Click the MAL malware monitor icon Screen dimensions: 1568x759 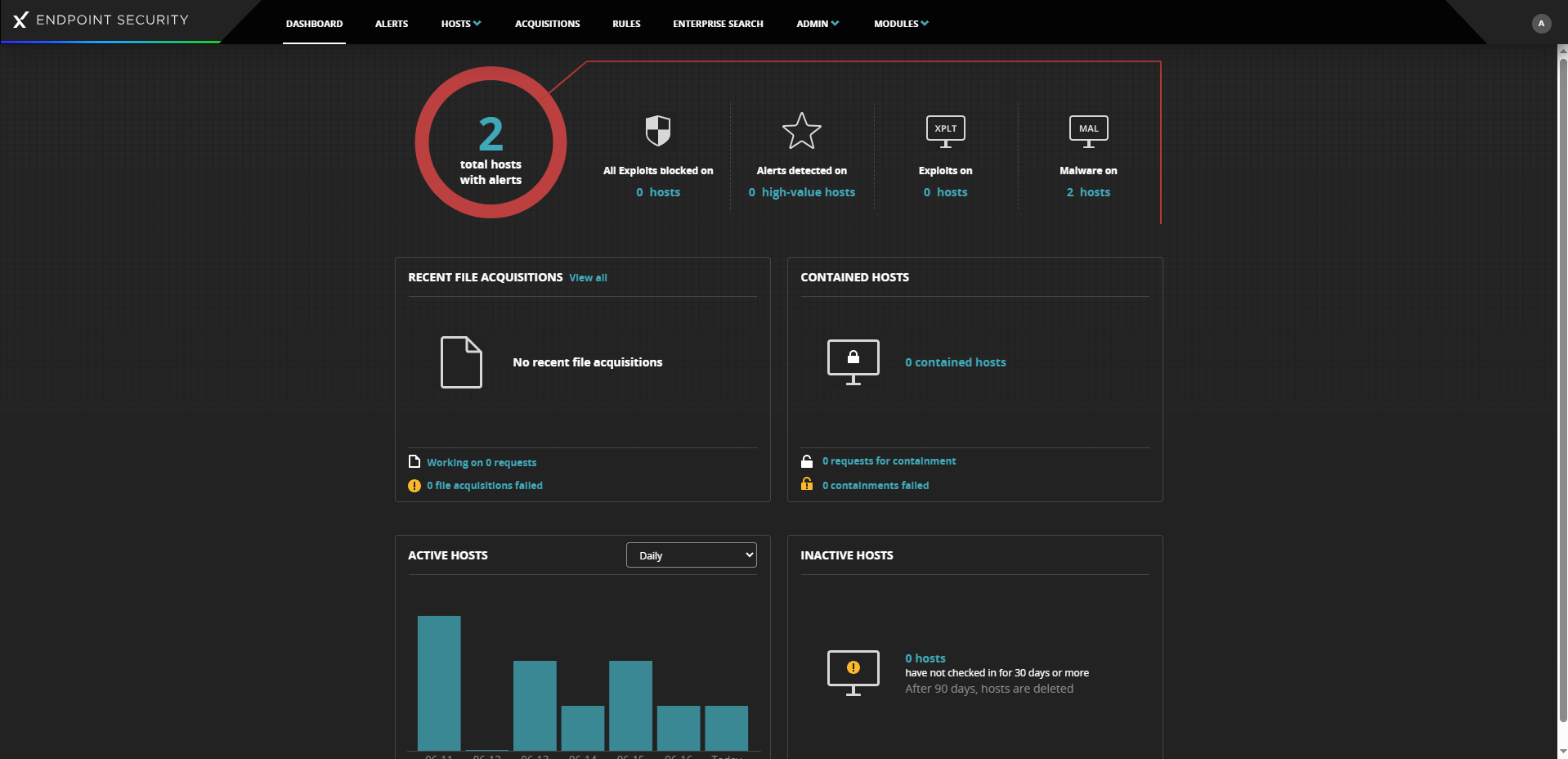click(x=1088, y=131)
